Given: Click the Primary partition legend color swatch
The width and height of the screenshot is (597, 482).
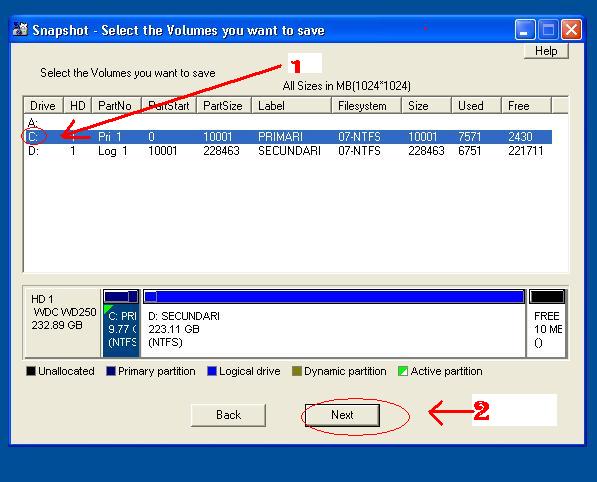Looking at the screenshot, I should point(111,371).
